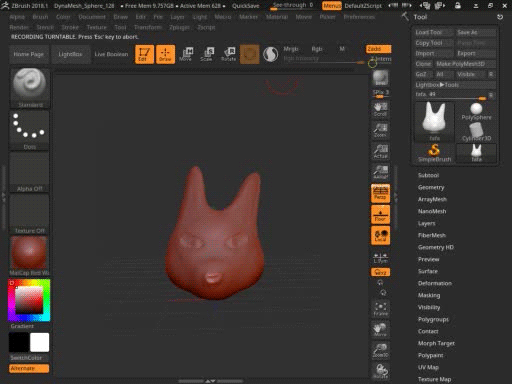The width and height of the screenshot is (512, 384).
Task: Adjust the See-through slider
Action: pos(293,6)
